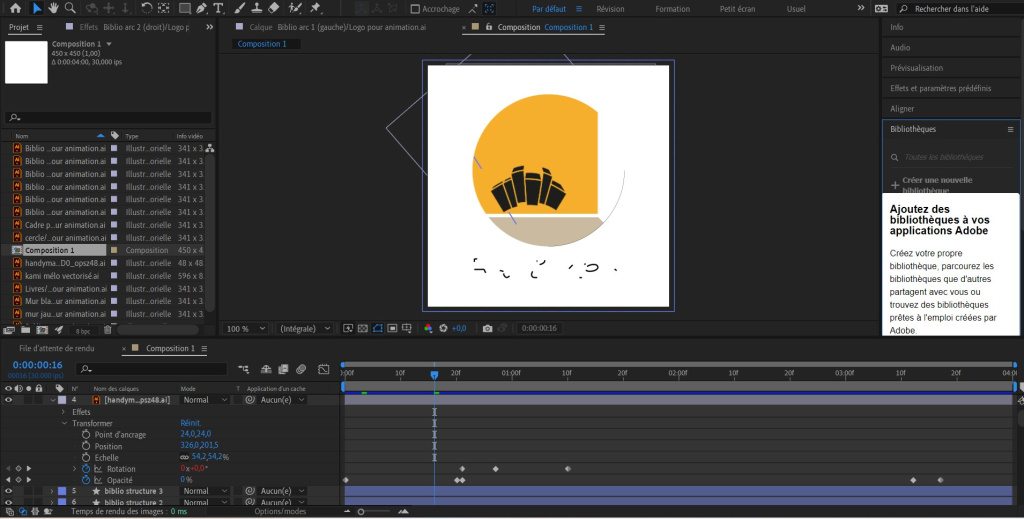Click the Home icon in the toolbar
Screen dimensions: 1024x519
16,8
